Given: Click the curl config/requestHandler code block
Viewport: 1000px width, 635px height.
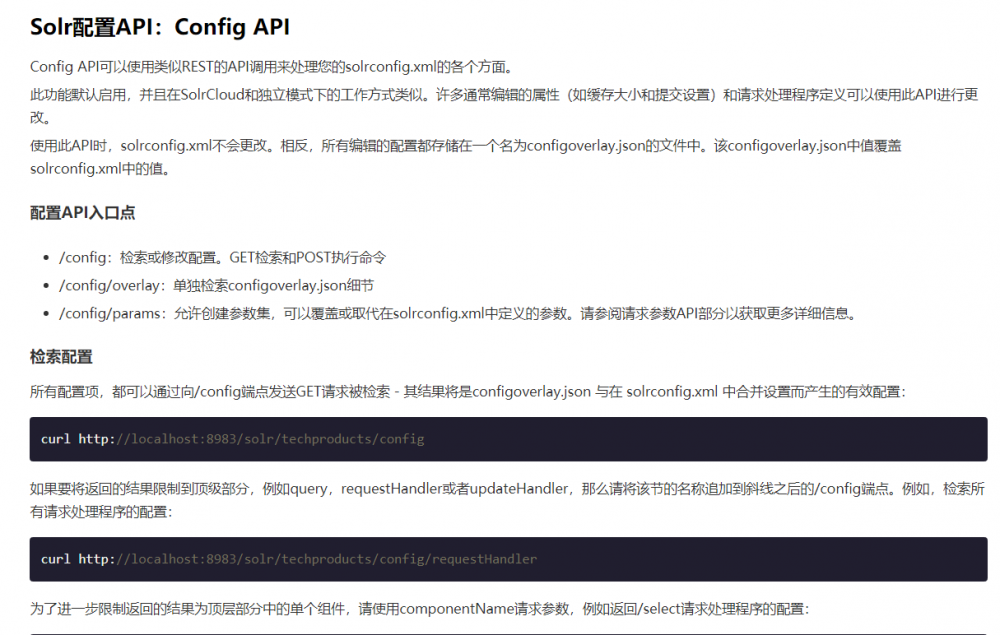Looking at the screenshot, I should [508, 559].
